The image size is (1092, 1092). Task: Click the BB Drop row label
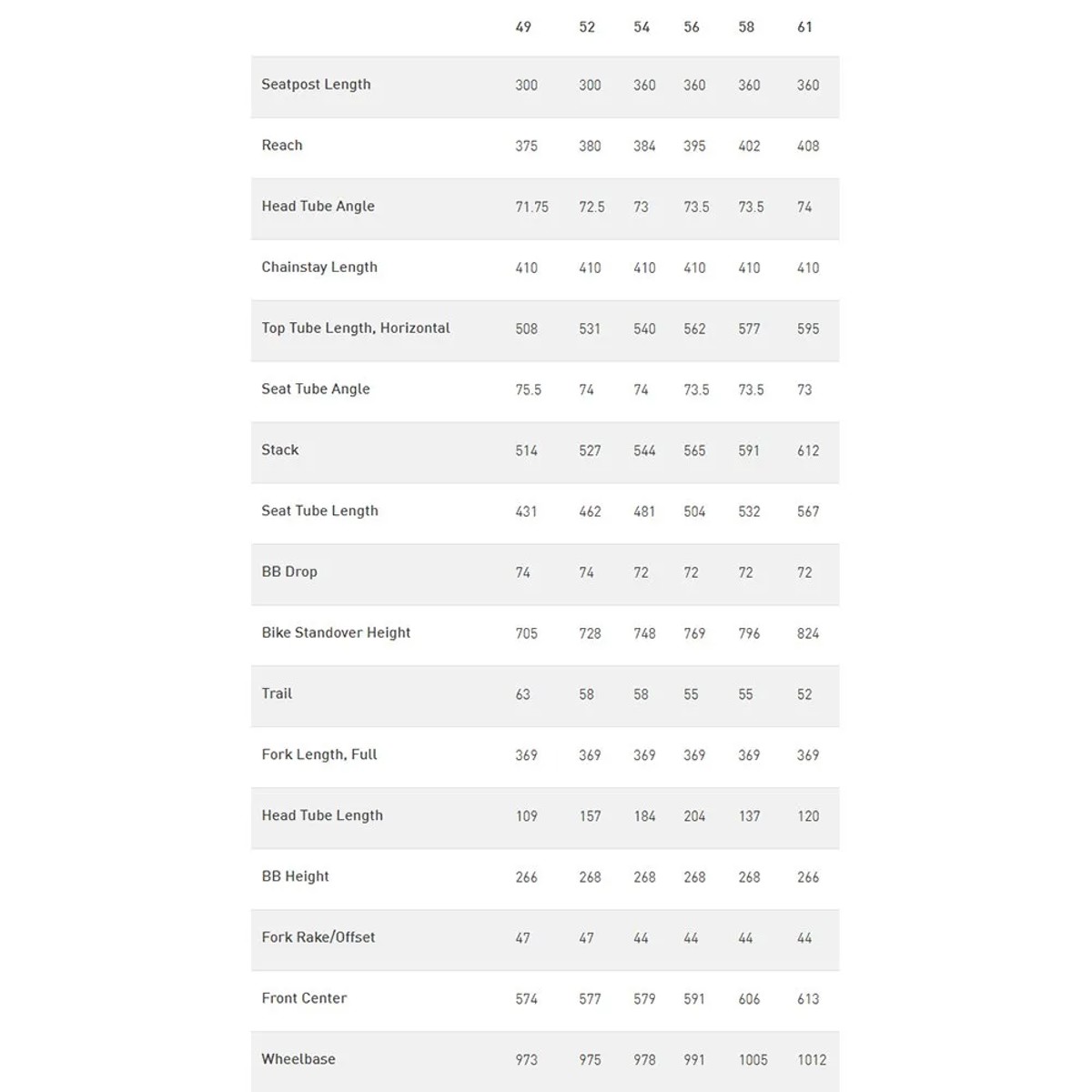[289, 572]
